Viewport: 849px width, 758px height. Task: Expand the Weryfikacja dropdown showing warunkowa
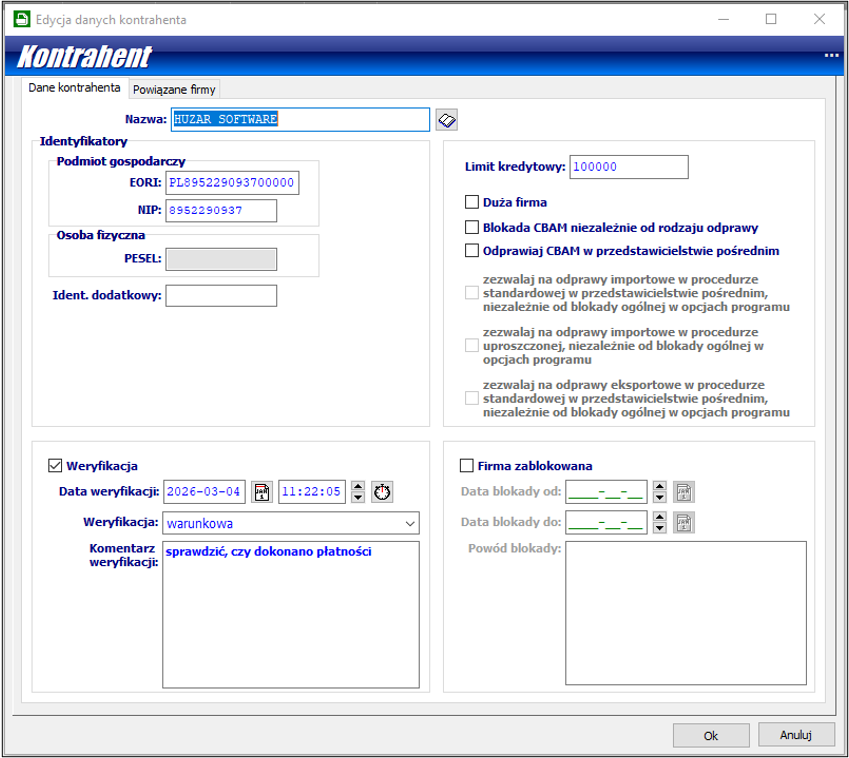[x=410, y=523]
